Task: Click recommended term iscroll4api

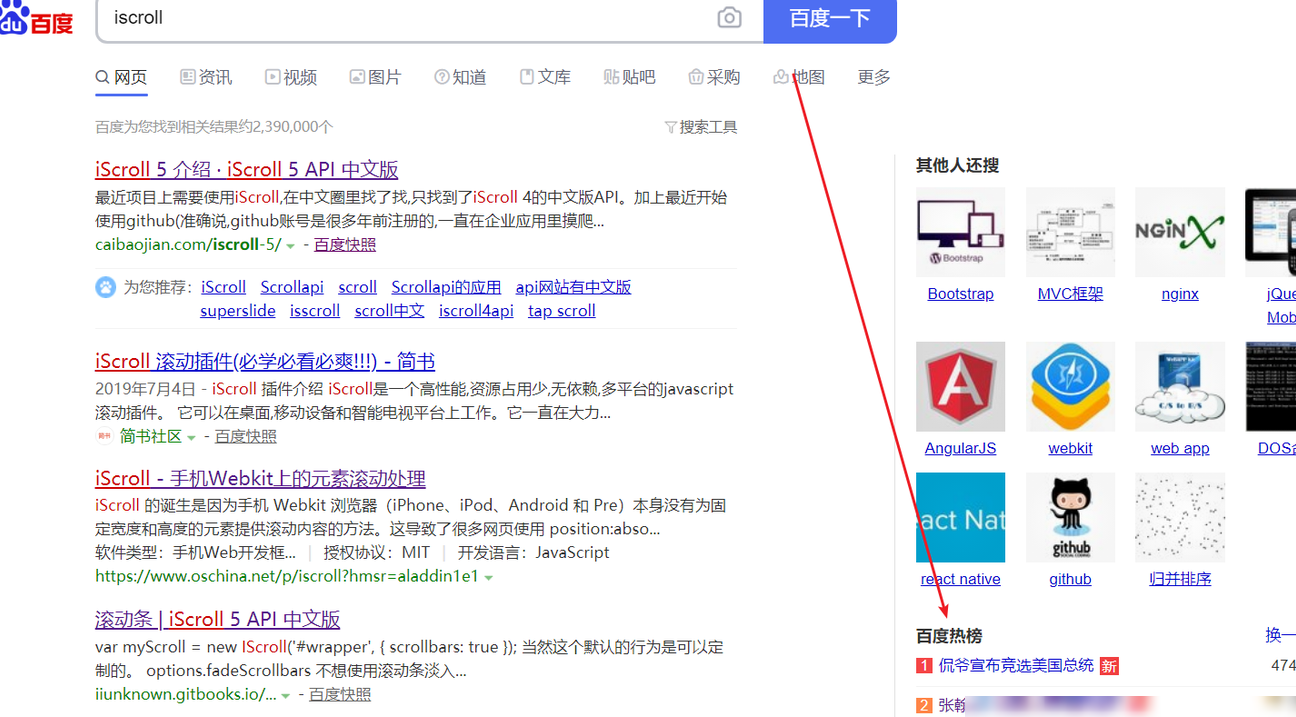Action: coord(476,311)
